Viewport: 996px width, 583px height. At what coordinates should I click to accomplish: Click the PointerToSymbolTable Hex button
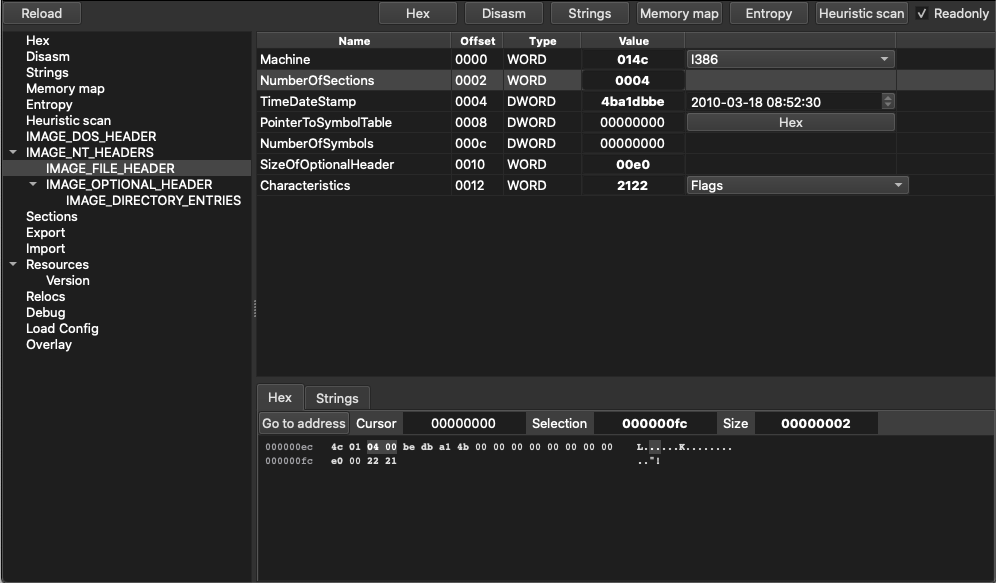[790, 123]
